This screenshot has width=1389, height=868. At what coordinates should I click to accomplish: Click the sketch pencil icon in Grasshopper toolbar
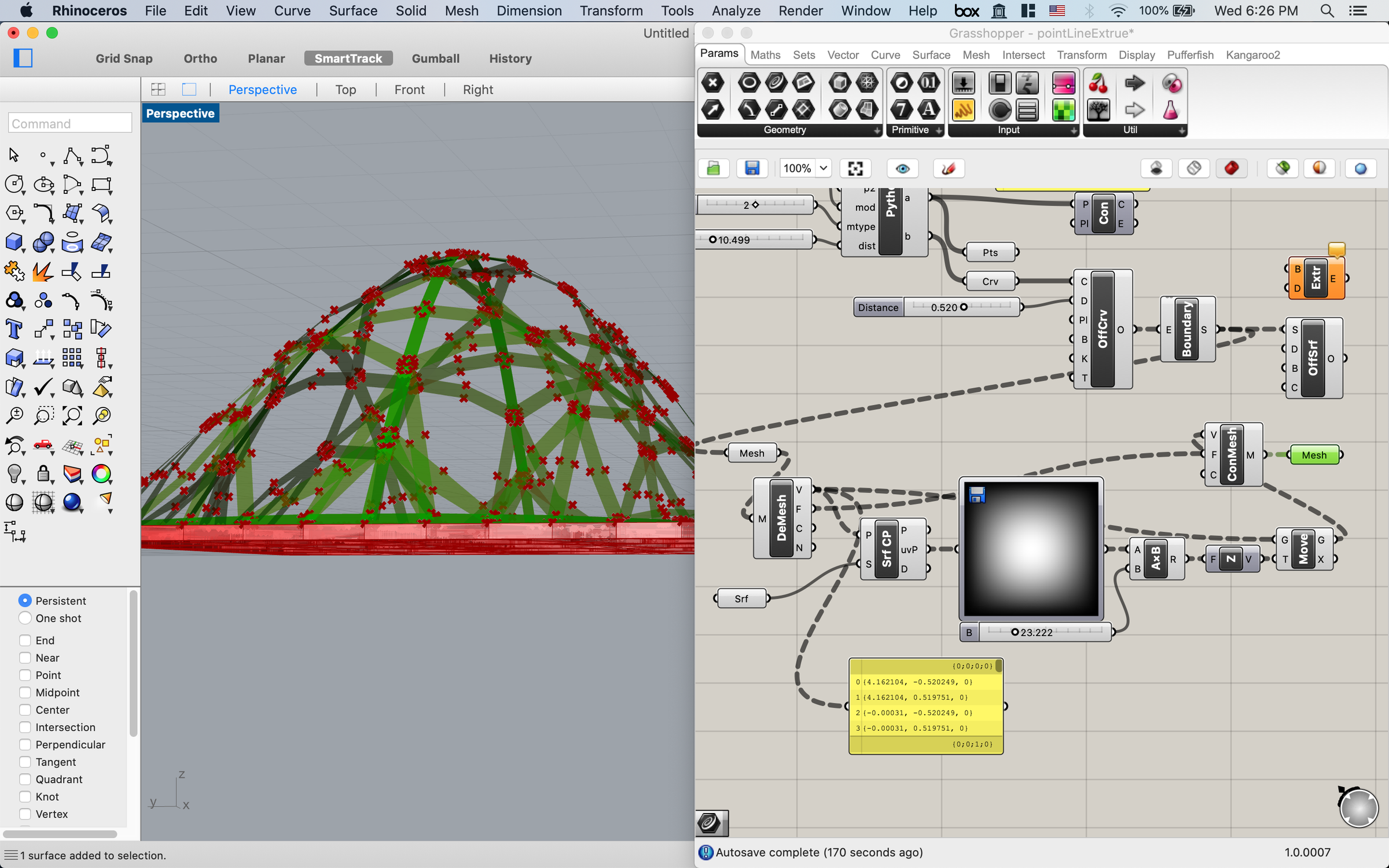(949, 168)
